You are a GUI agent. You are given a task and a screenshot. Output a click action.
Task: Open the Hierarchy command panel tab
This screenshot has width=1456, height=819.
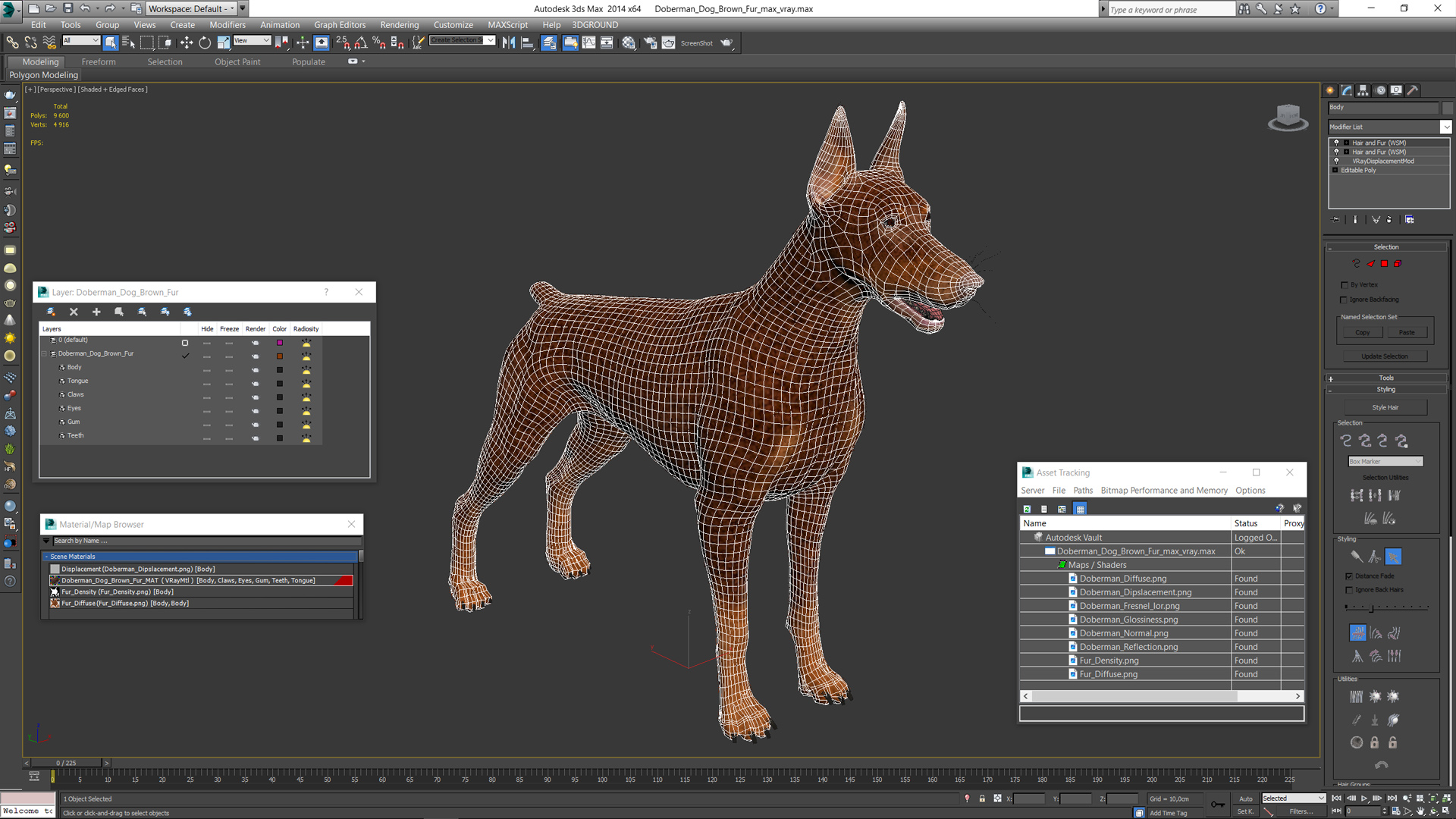pos(1363,90)
